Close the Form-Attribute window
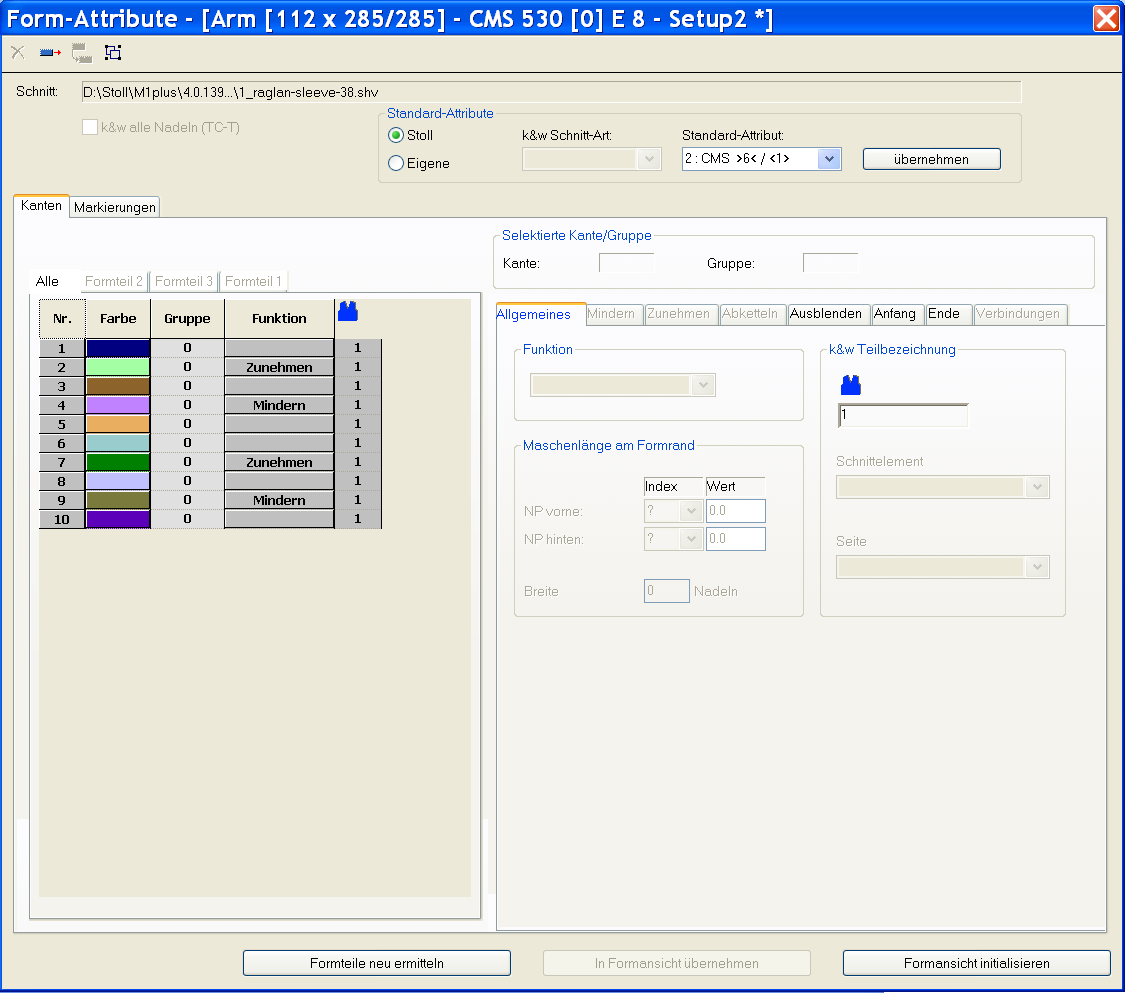This screenshot has height=993, width=1125. pyautogui.click(x=1106, y=19)
